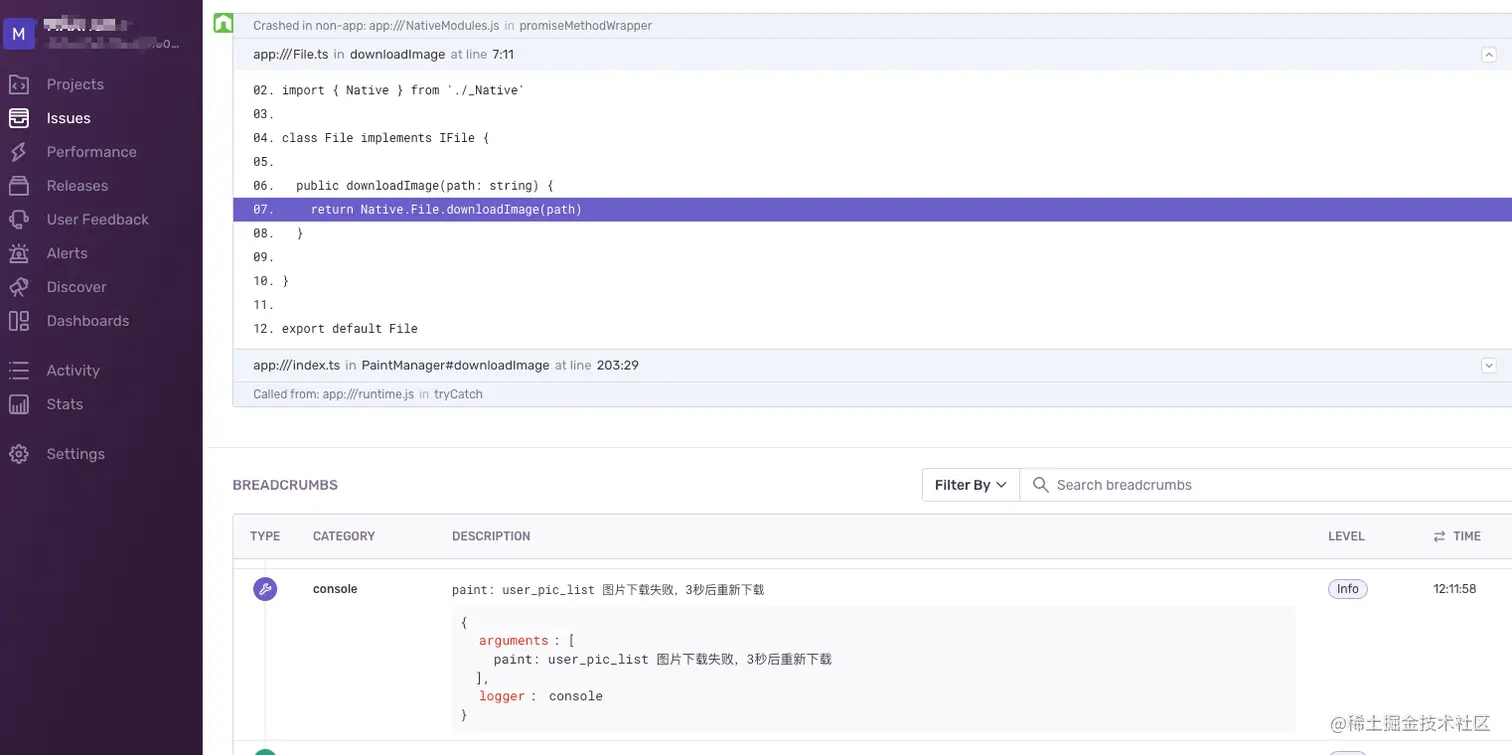1512x755 pixels.
Task: Click the 12:11:58 timestamp
Action: [1455, 589]
